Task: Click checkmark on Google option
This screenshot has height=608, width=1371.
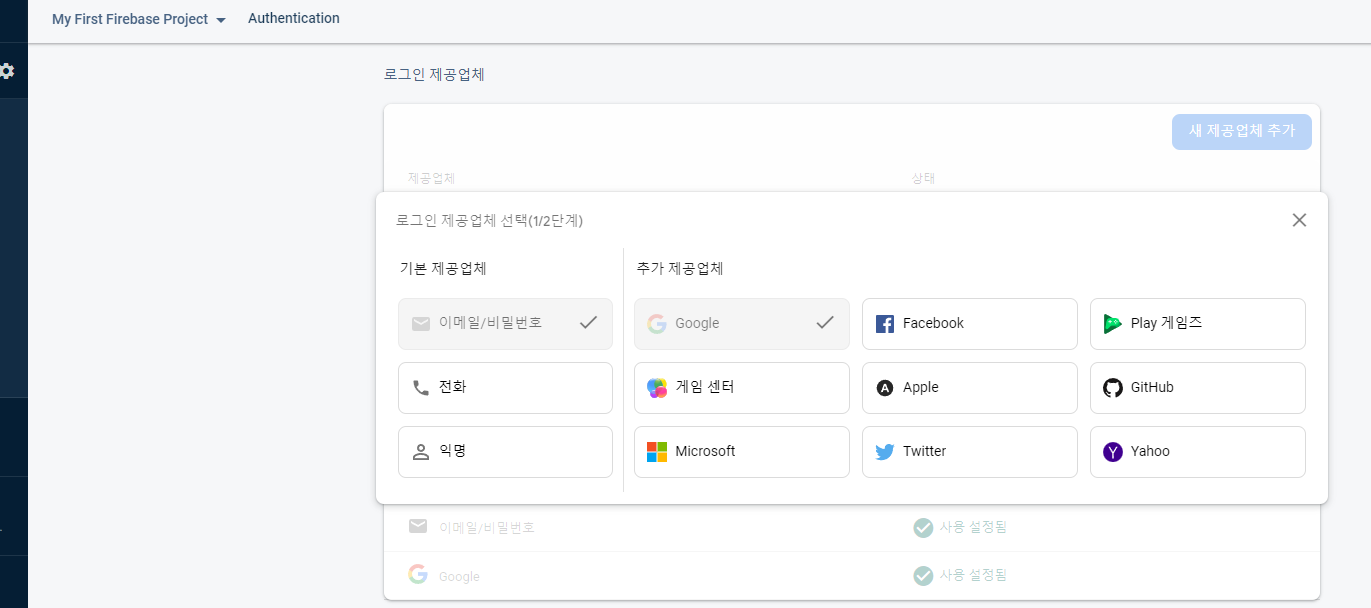Action: click(x=825, y=323)
